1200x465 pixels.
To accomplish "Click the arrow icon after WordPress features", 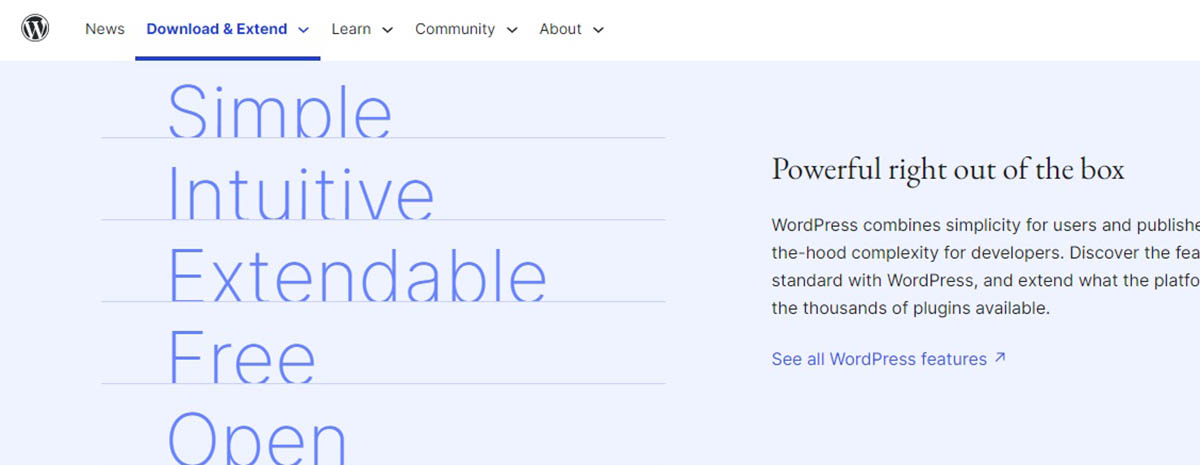I will (1000, 357).
